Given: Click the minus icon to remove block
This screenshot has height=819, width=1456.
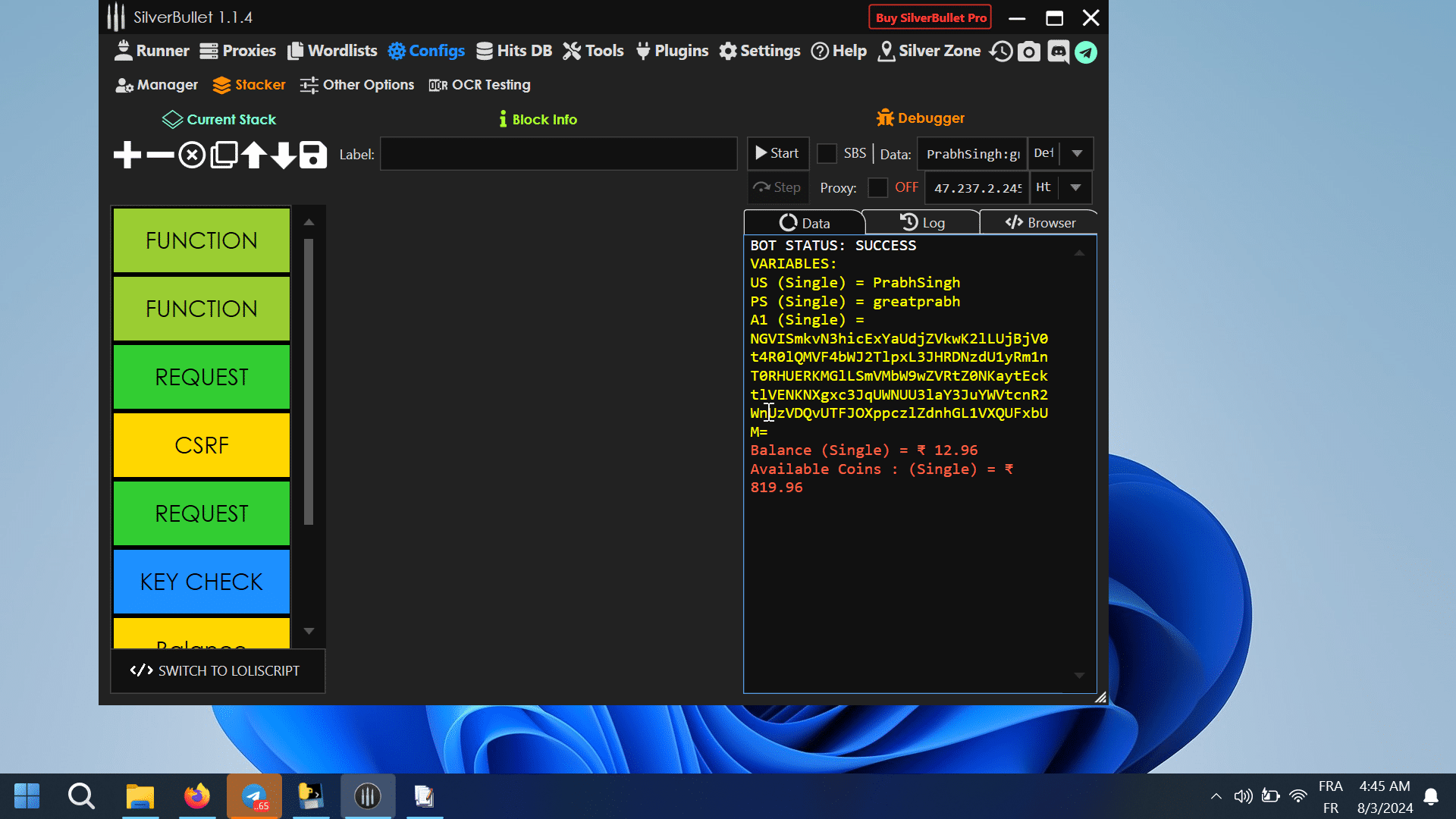Looking at the screenshot, I should (x=160, y=155).
